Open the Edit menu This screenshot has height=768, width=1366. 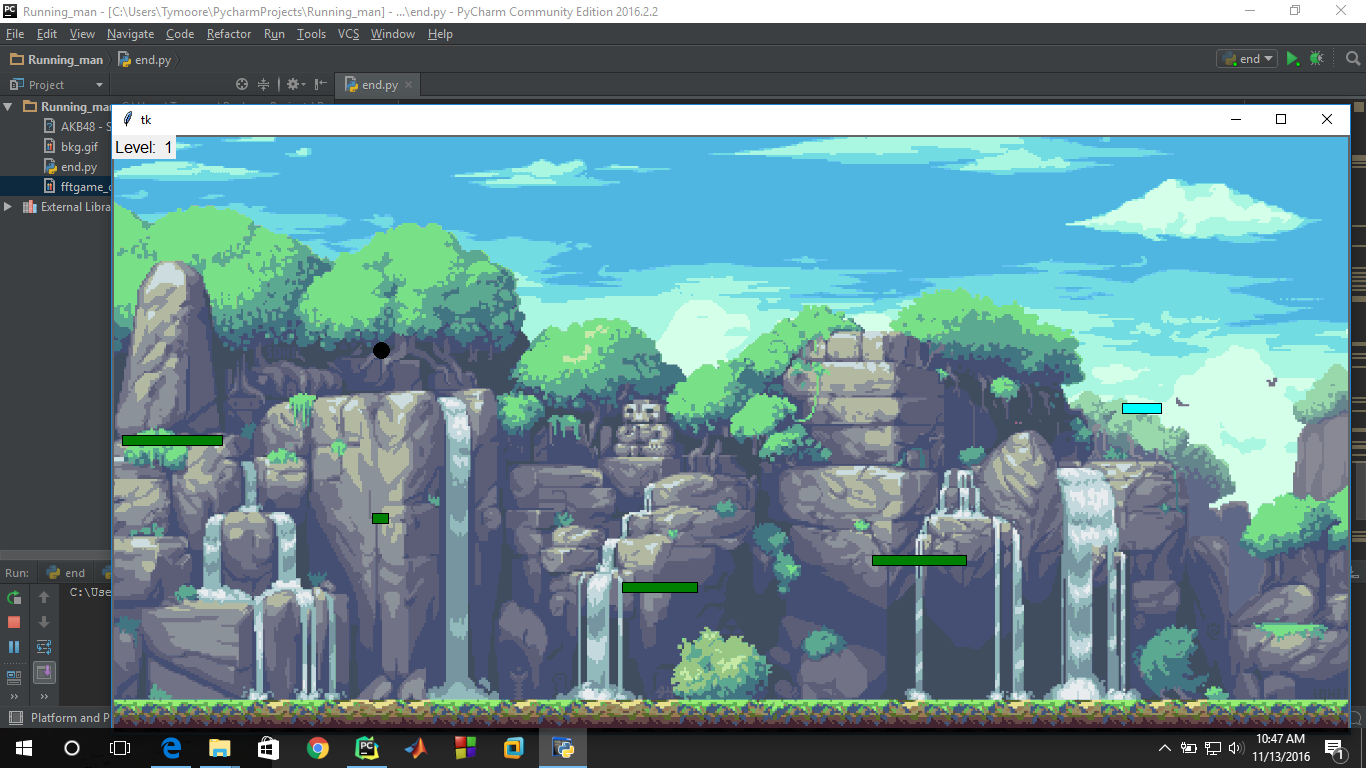[47, 34]
